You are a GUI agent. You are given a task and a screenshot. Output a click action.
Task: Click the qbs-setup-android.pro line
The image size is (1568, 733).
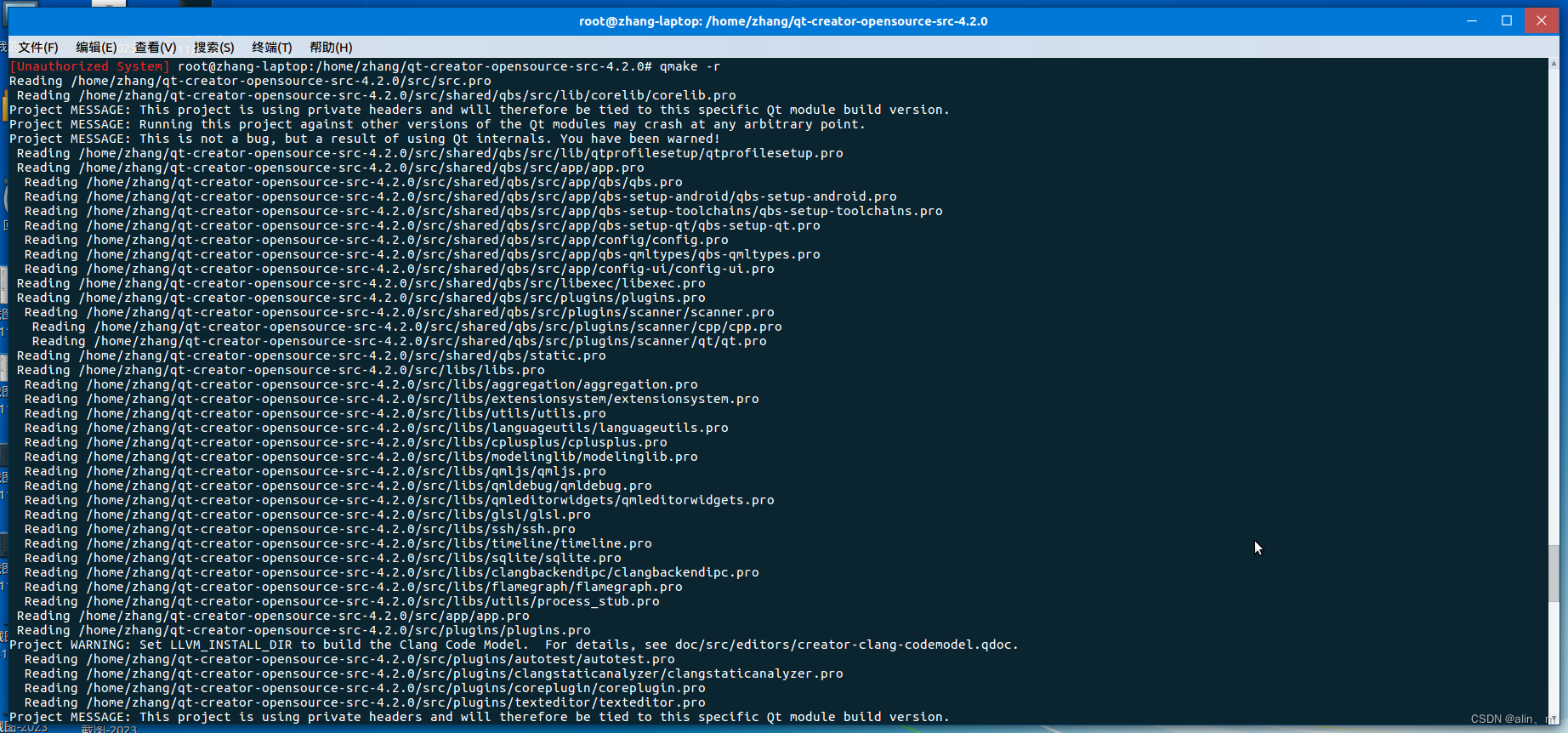coord(461,196)
